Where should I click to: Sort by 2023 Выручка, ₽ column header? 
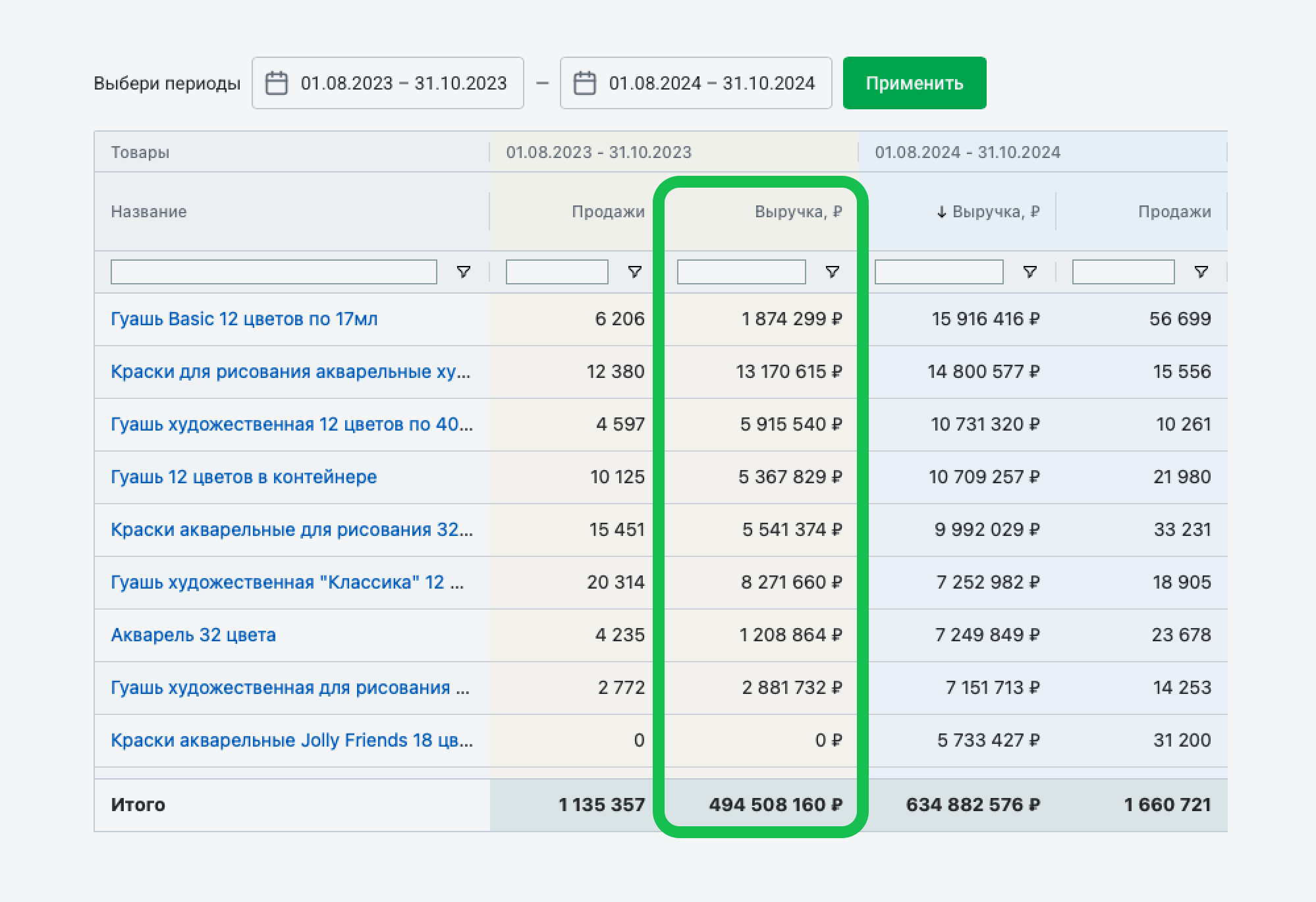[x=798, y=212]
